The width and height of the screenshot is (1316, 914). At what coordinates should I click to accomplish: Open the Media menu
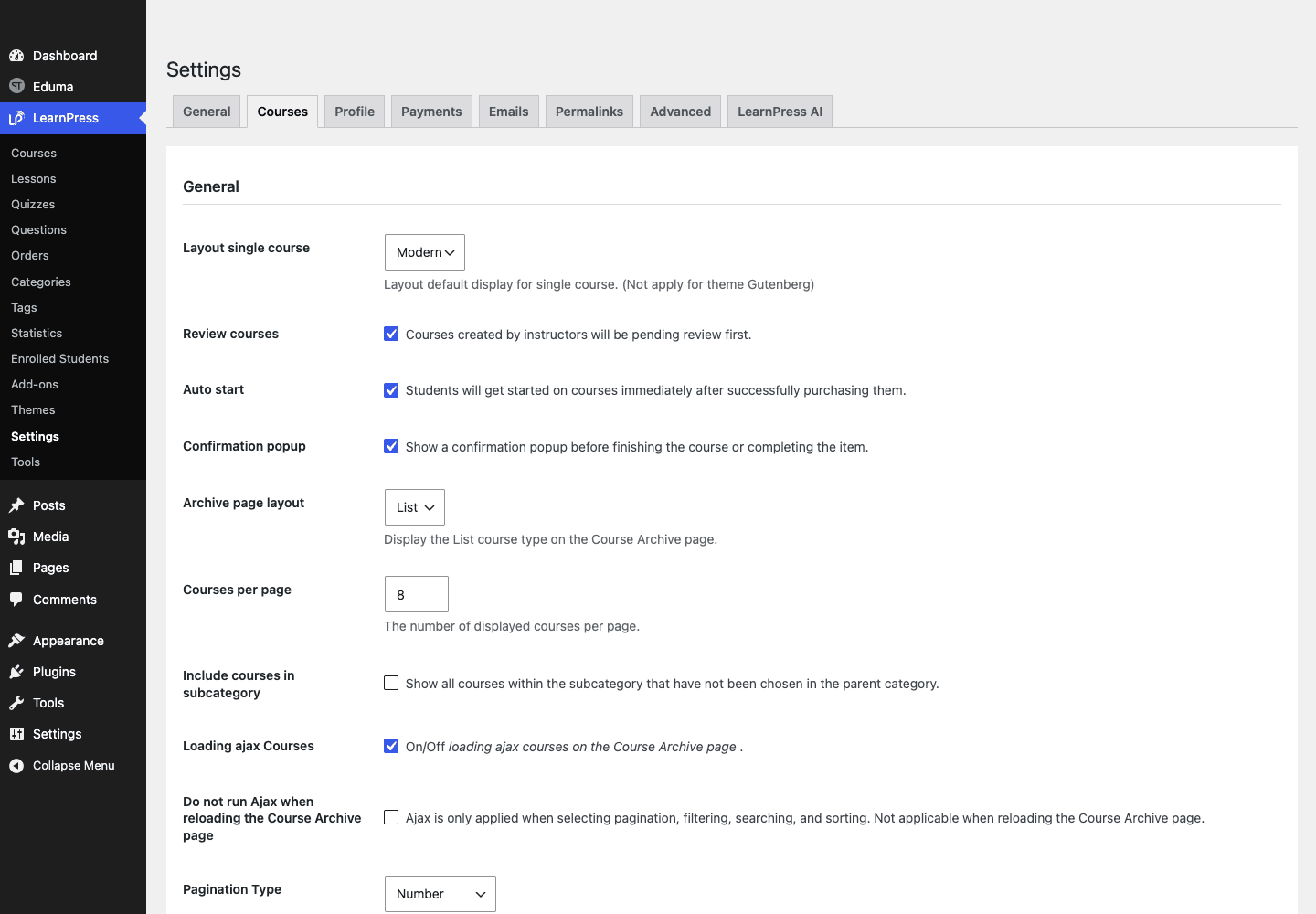(73, 537)
